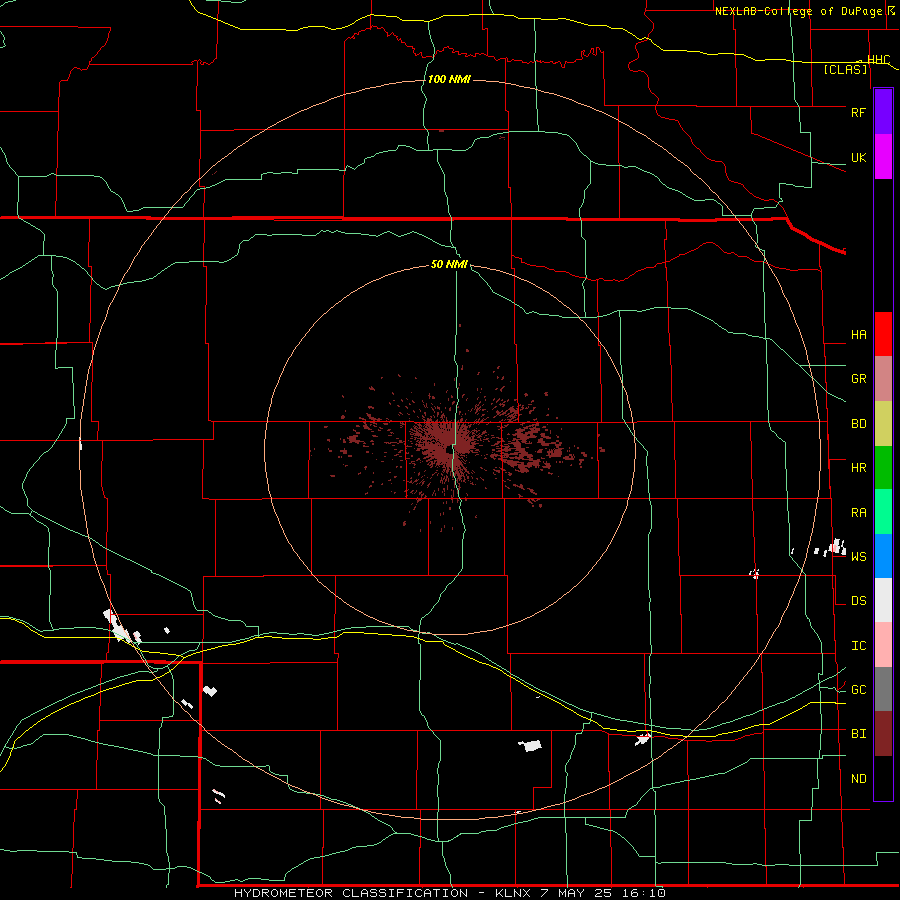Select the salmon GR legend color block
The width and height of the screenshot is (900, 900).
point(883,379)
